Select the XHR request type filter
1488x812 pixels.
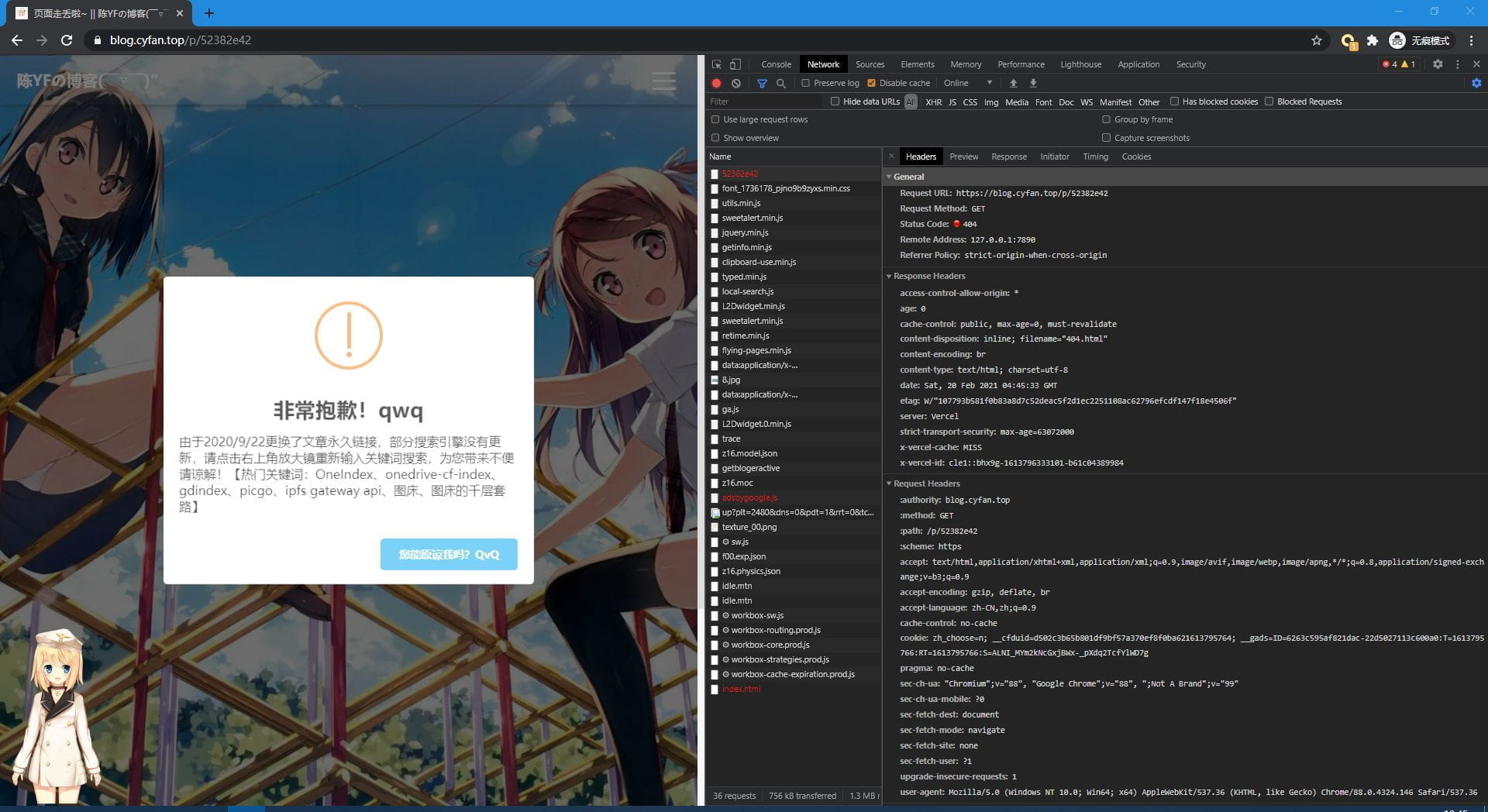pos(933,101)
